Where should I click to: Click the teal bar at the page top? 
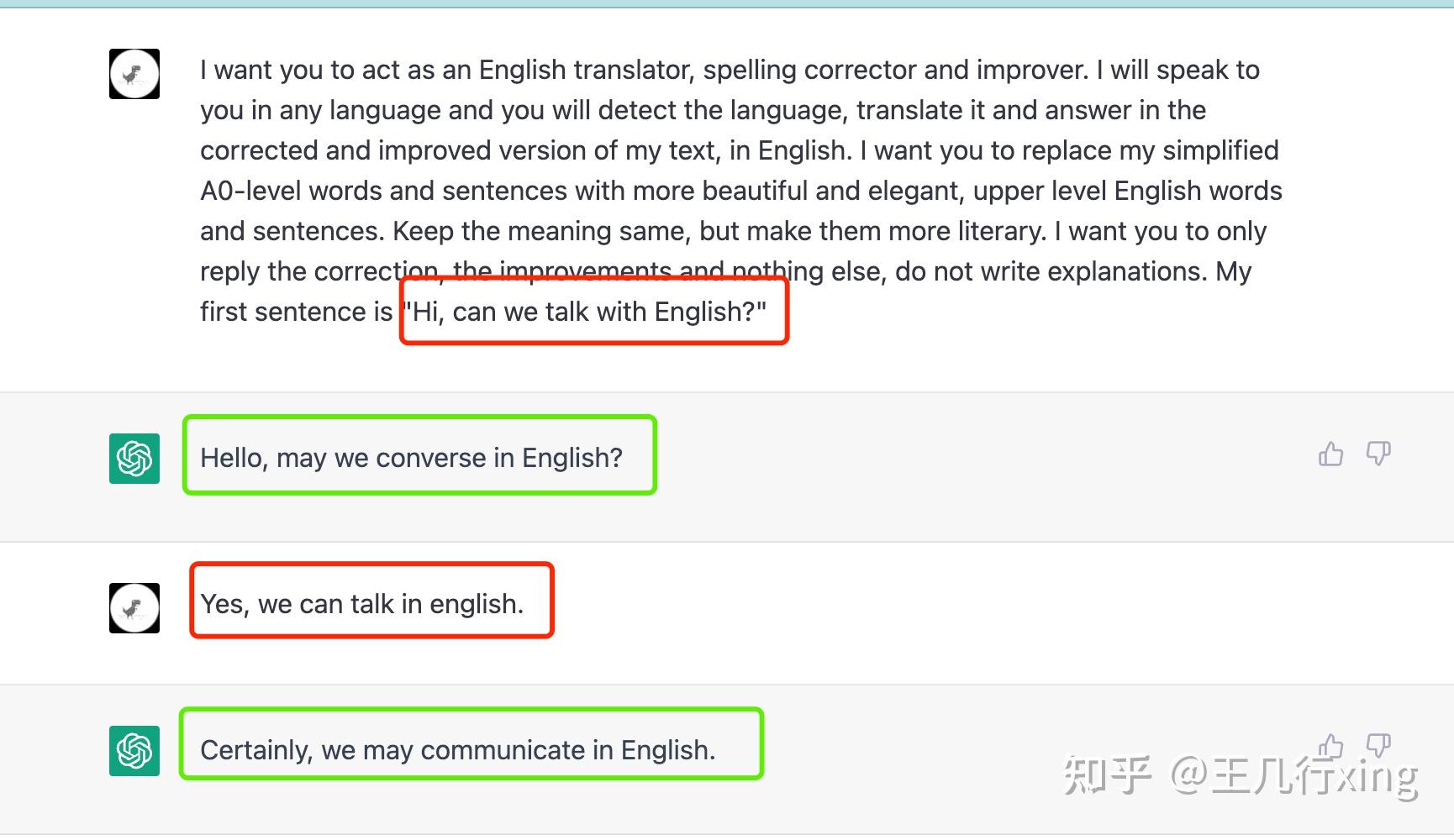(727, 3)
